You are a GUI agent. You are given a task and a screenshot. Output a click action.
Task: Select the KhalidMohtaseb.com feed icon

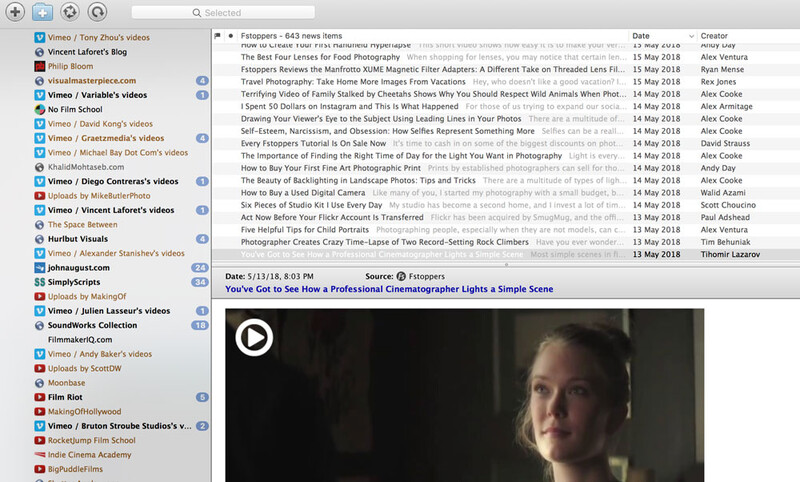(x=39, y=167)
